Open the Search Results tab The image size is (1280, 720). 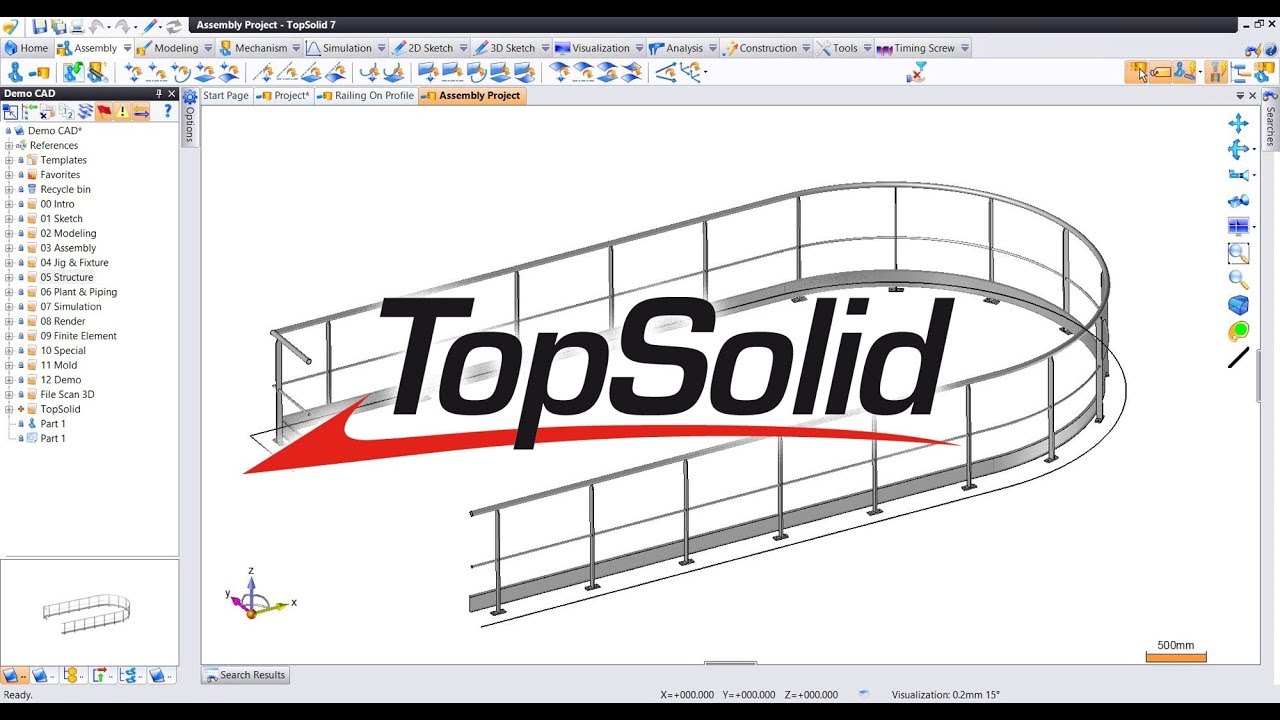tap(246, 675)
